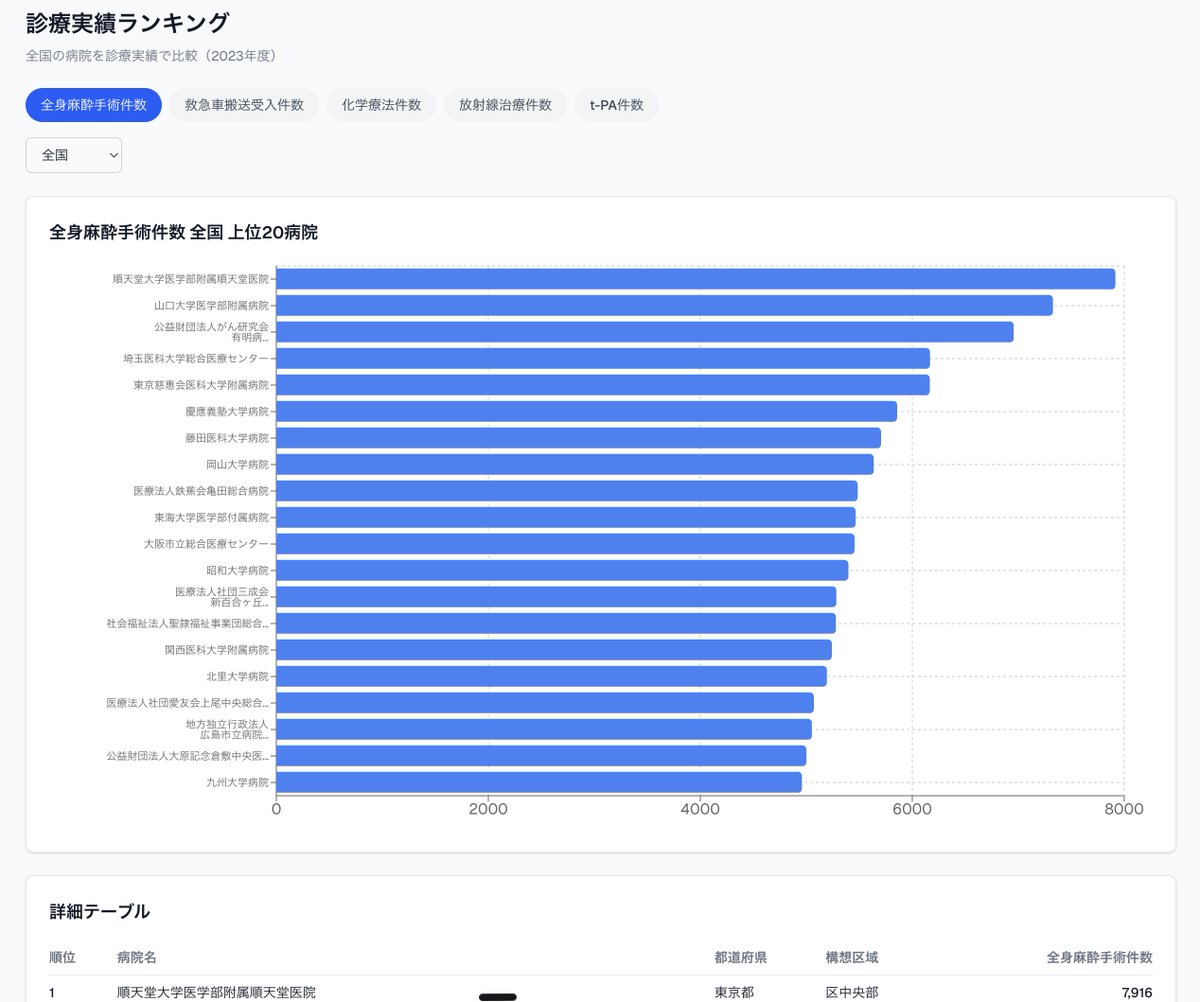Click the x-axis value 6000
This screenshot has height=1002, width=1200.
pos(912,809)
